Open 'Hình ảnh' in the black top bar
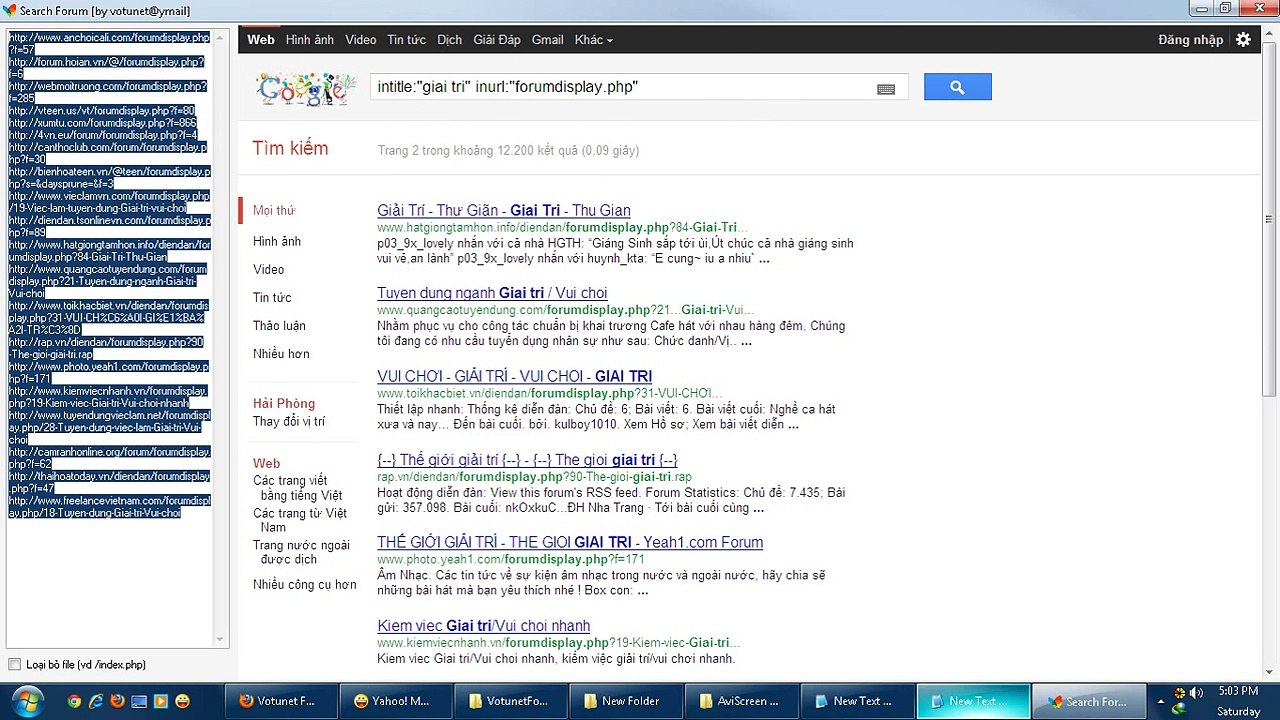 pos(310,40)
